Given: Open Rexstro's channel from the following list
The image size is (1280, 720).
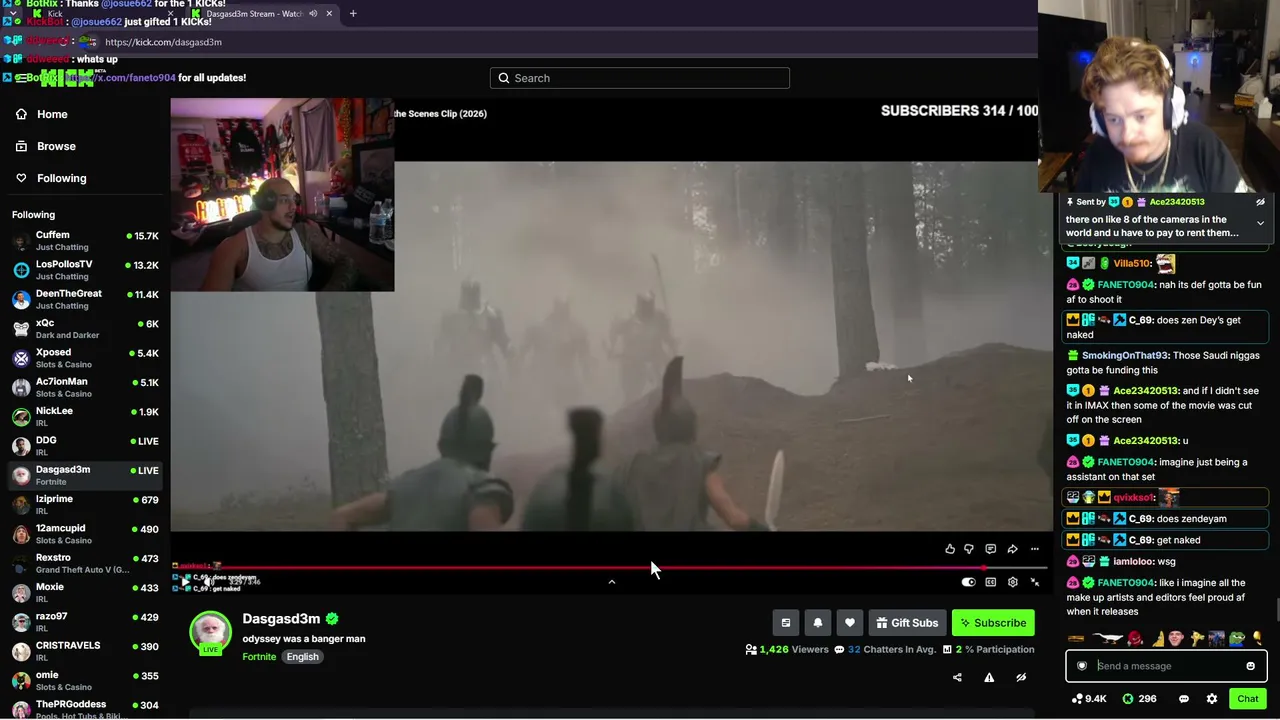Looking at the screenshot, I should point(85,563).
